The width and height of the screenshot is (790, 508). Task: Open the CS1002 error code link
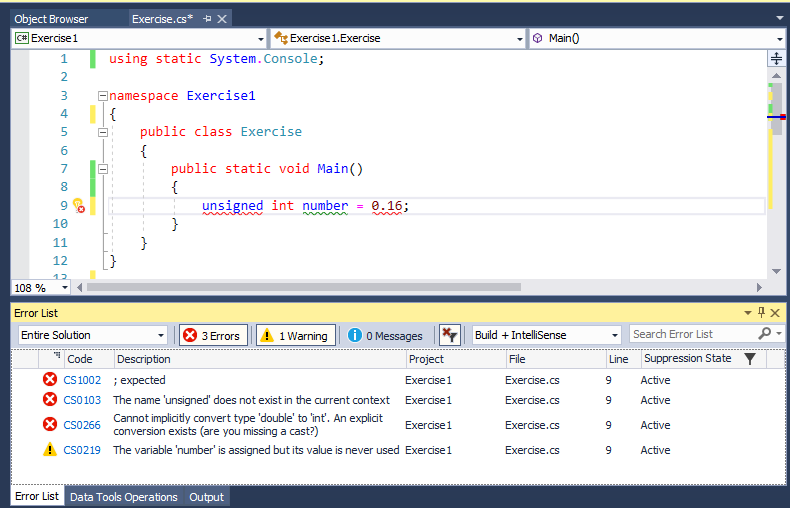[82, 380]
